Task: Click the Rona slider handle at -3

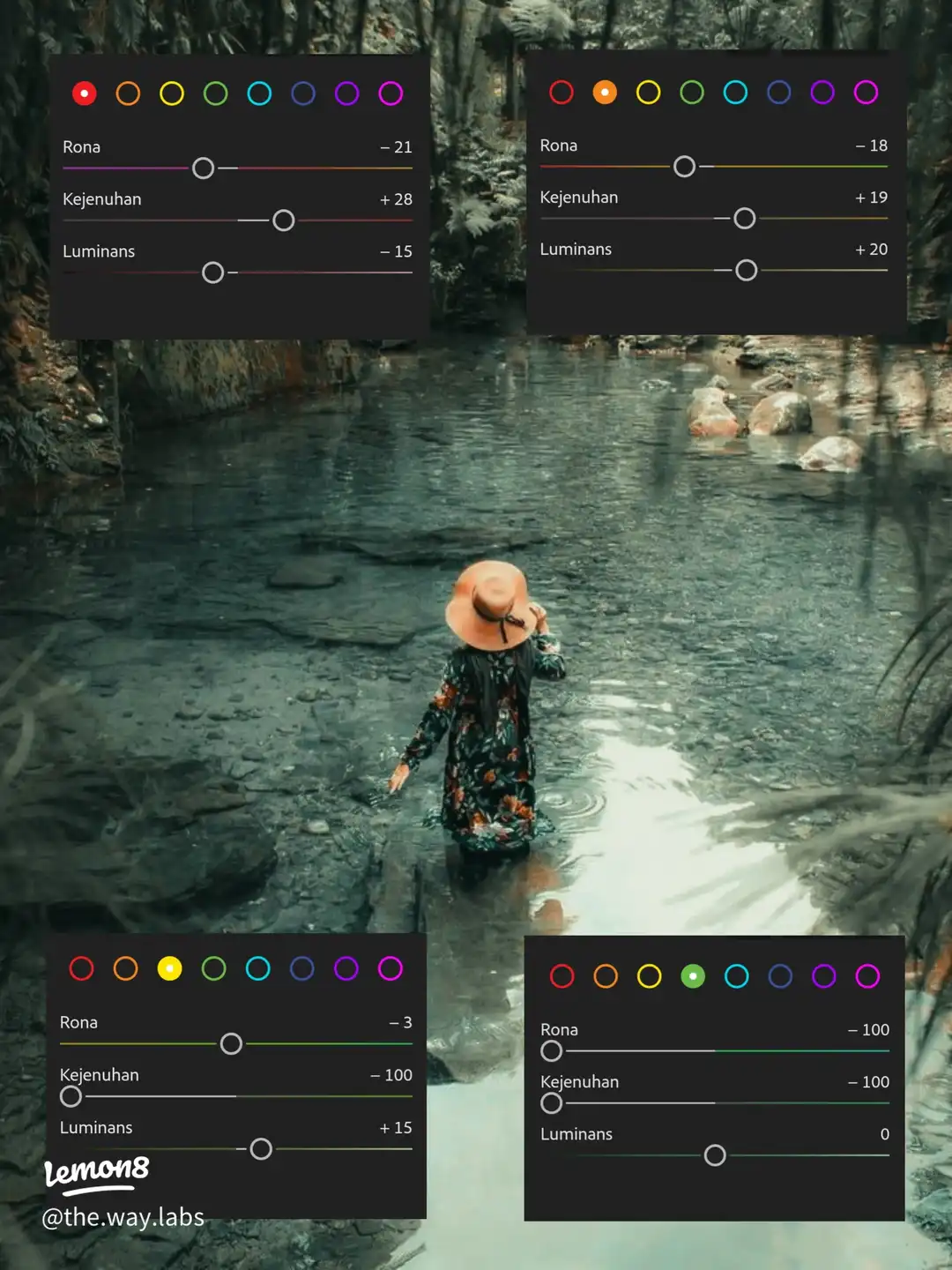Action: (x=231, y=1044)
